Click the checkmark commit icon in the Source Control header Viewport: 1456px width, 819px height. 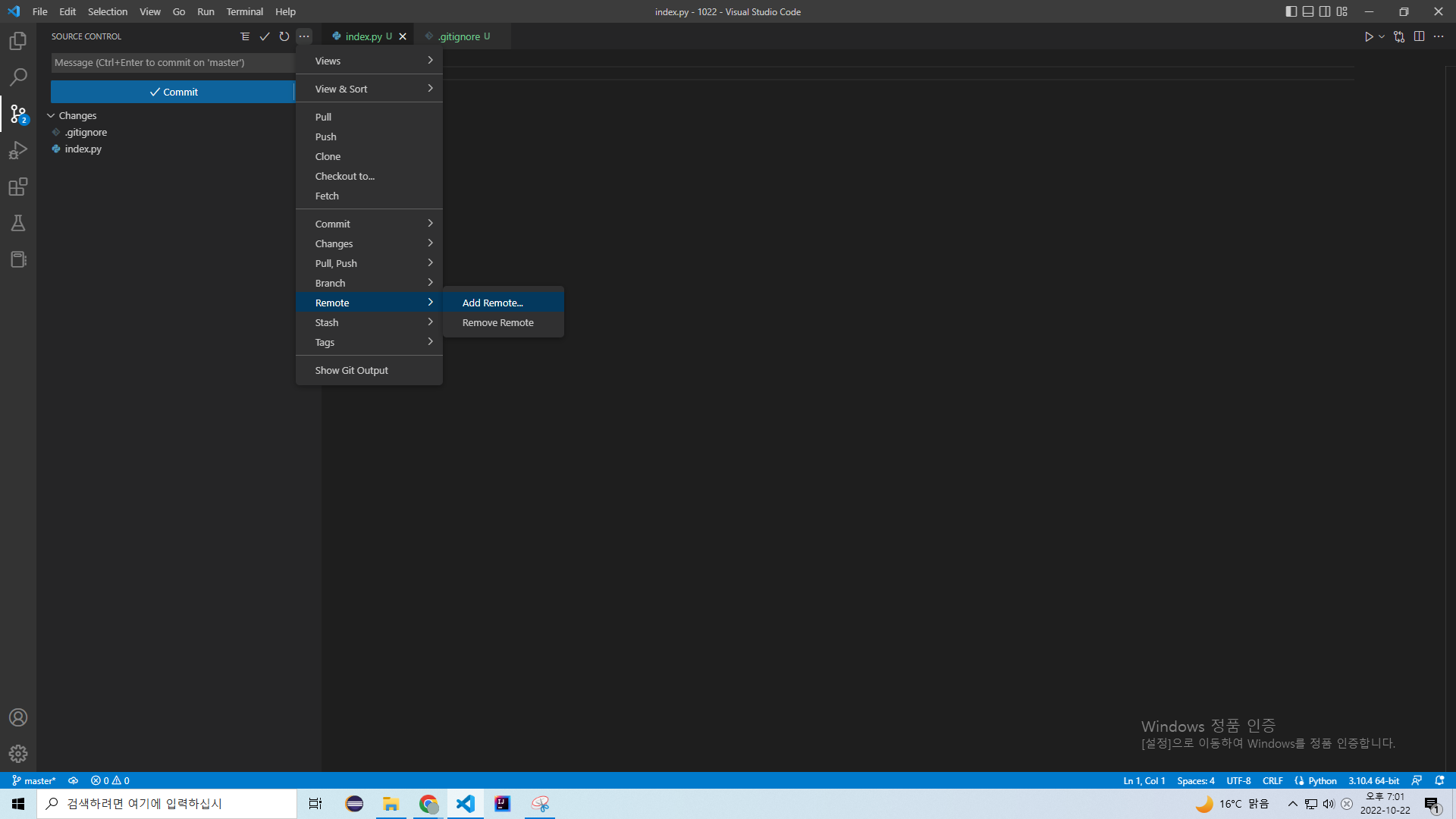pos(265,36)
